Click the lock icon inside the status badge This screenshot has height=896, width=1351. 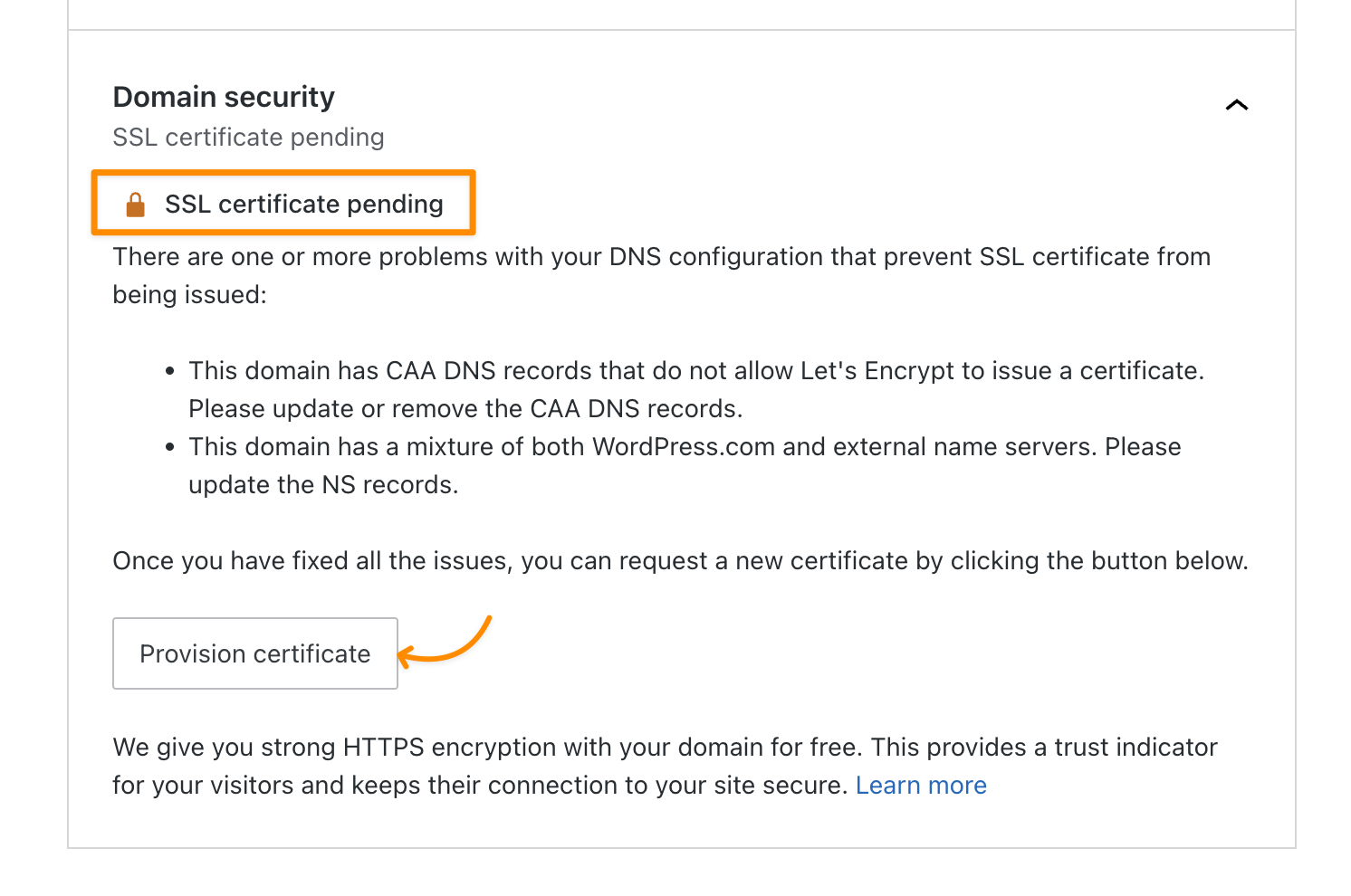136,204
